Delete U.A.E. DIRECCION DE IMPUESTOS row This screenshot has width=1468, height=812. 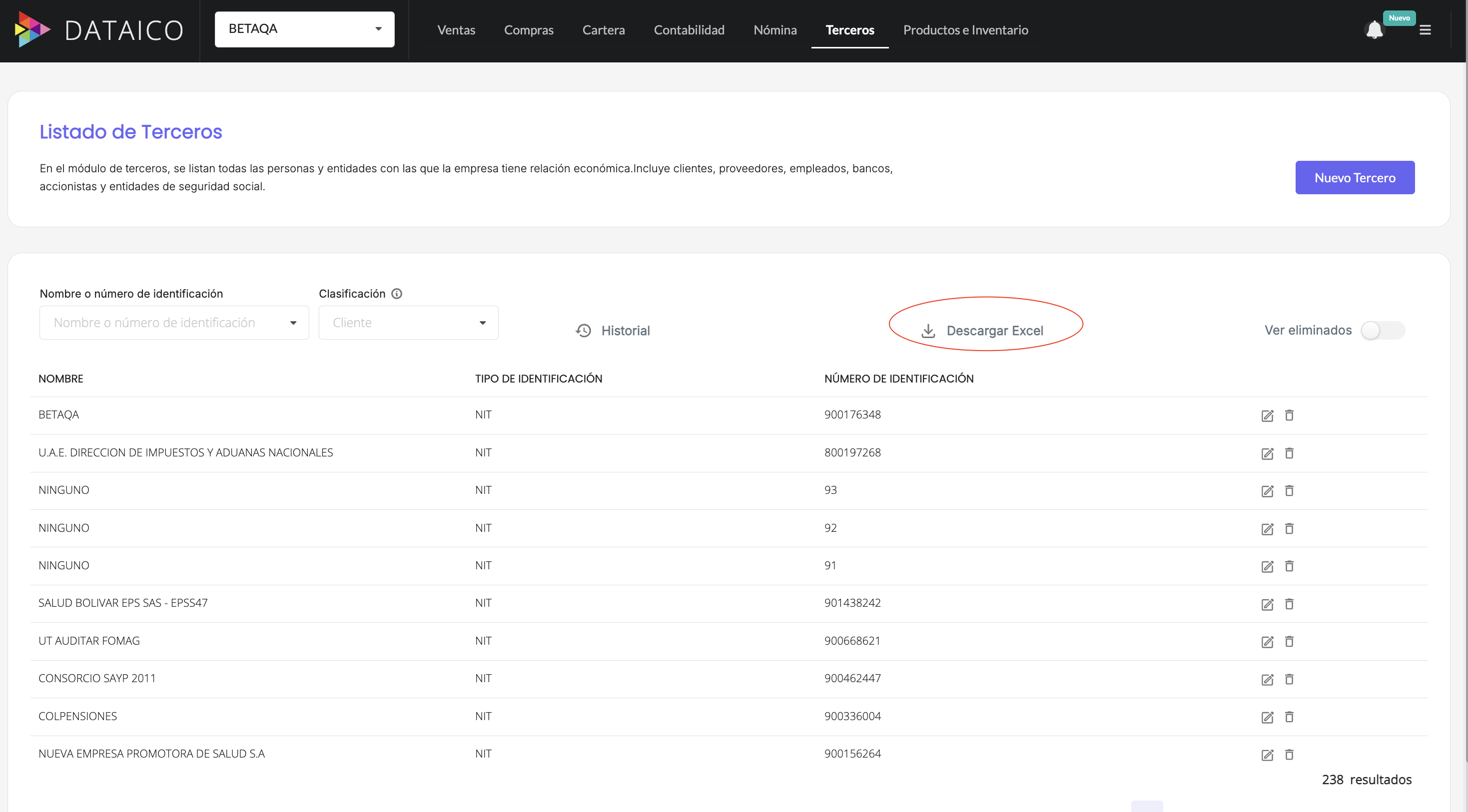[1289, 453]
